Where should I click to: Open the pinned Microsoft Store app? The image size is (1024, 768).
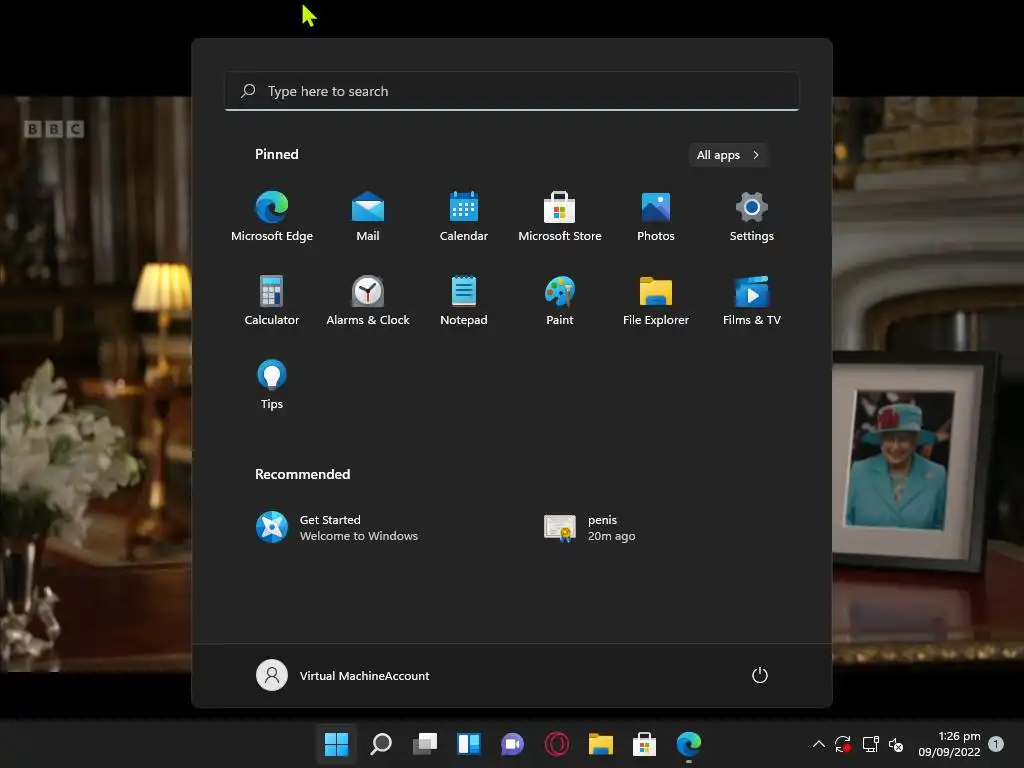point(560,216)
